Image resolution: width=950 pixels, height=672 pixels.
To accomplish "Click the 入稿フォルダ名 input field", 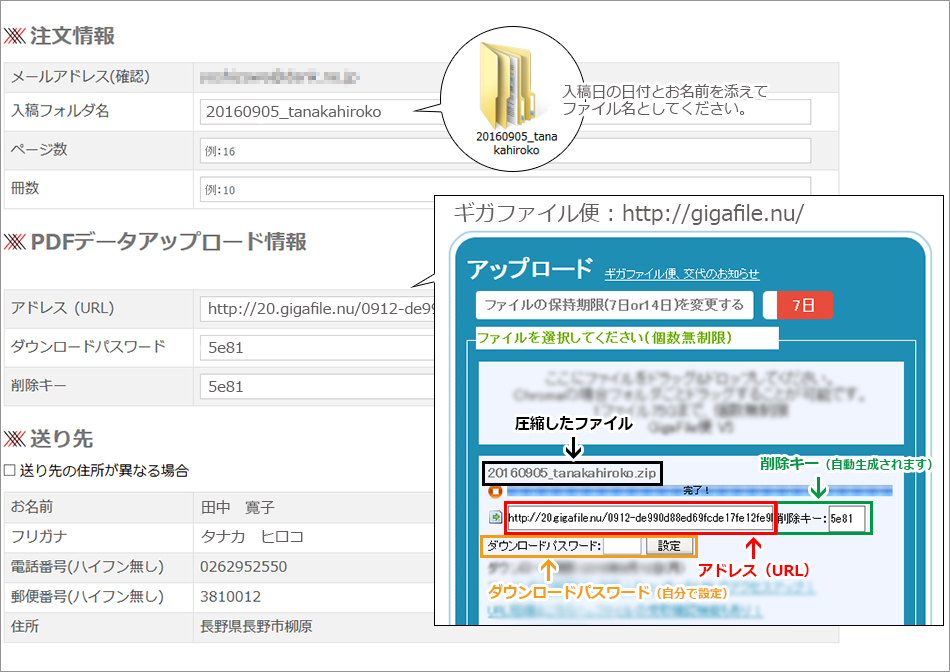I will tap(505, 111).
